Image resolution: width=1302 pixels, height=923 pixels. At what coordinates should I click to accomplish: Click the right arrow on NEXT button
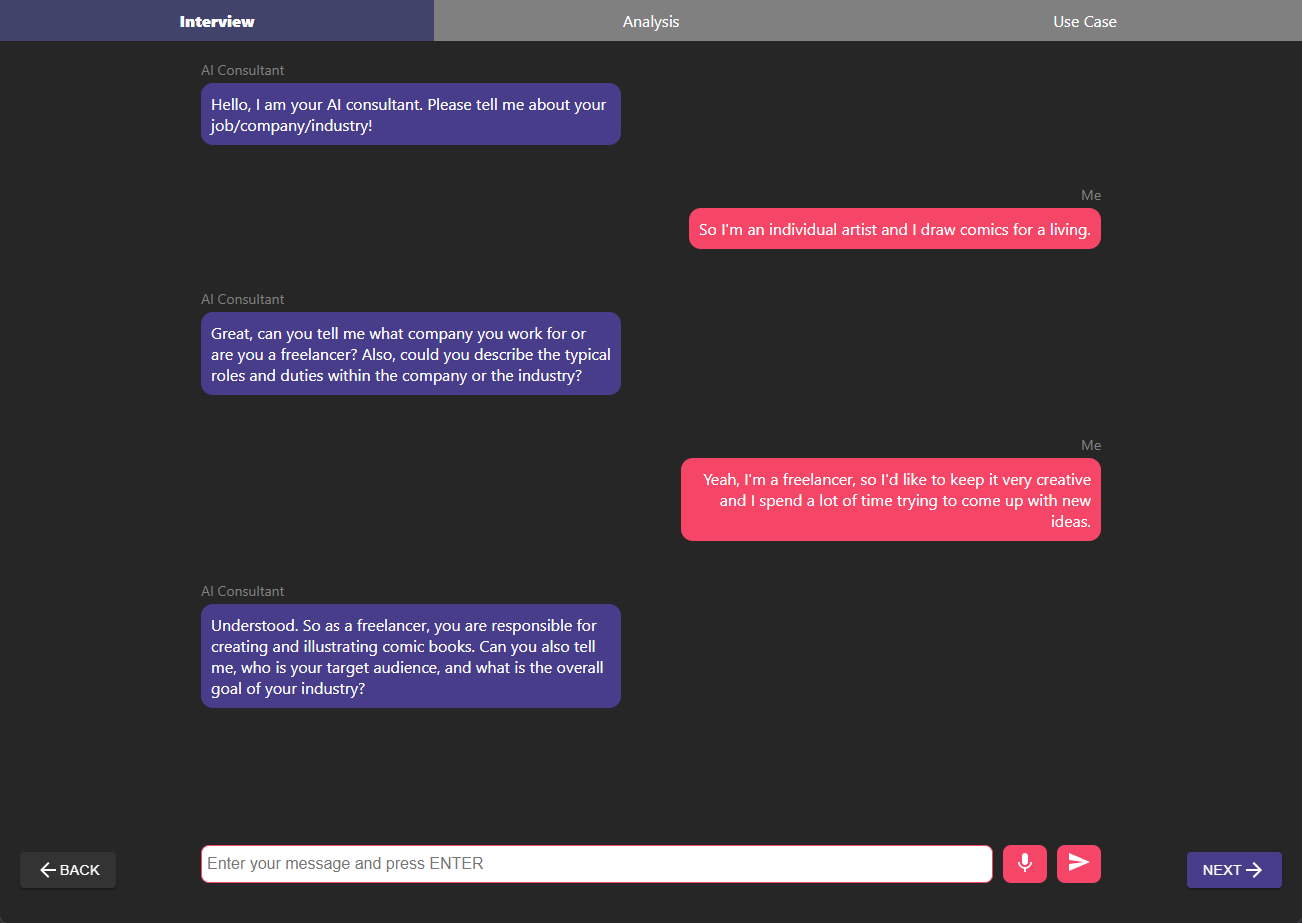pos(1254,870)
